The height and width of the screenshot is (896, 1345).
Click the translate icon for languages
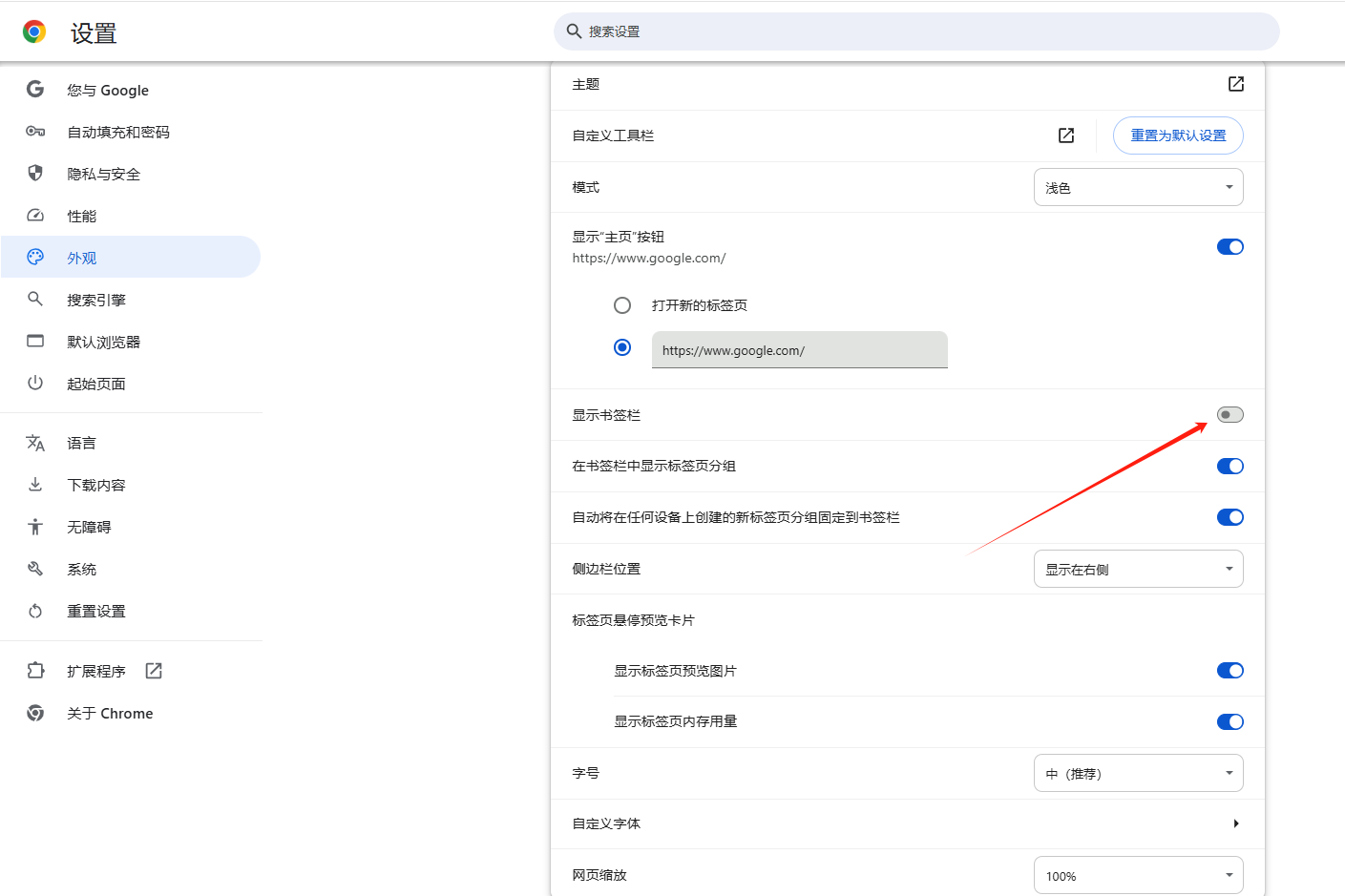[x=35, y=443]
